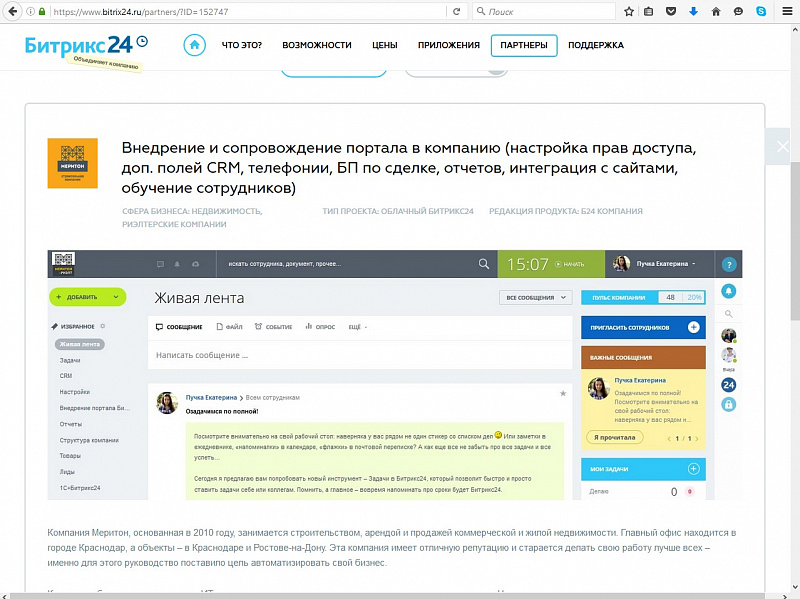Click the search magnifier in portal header
This screenshot has height=599, width=800.
[x=484, y=264]
